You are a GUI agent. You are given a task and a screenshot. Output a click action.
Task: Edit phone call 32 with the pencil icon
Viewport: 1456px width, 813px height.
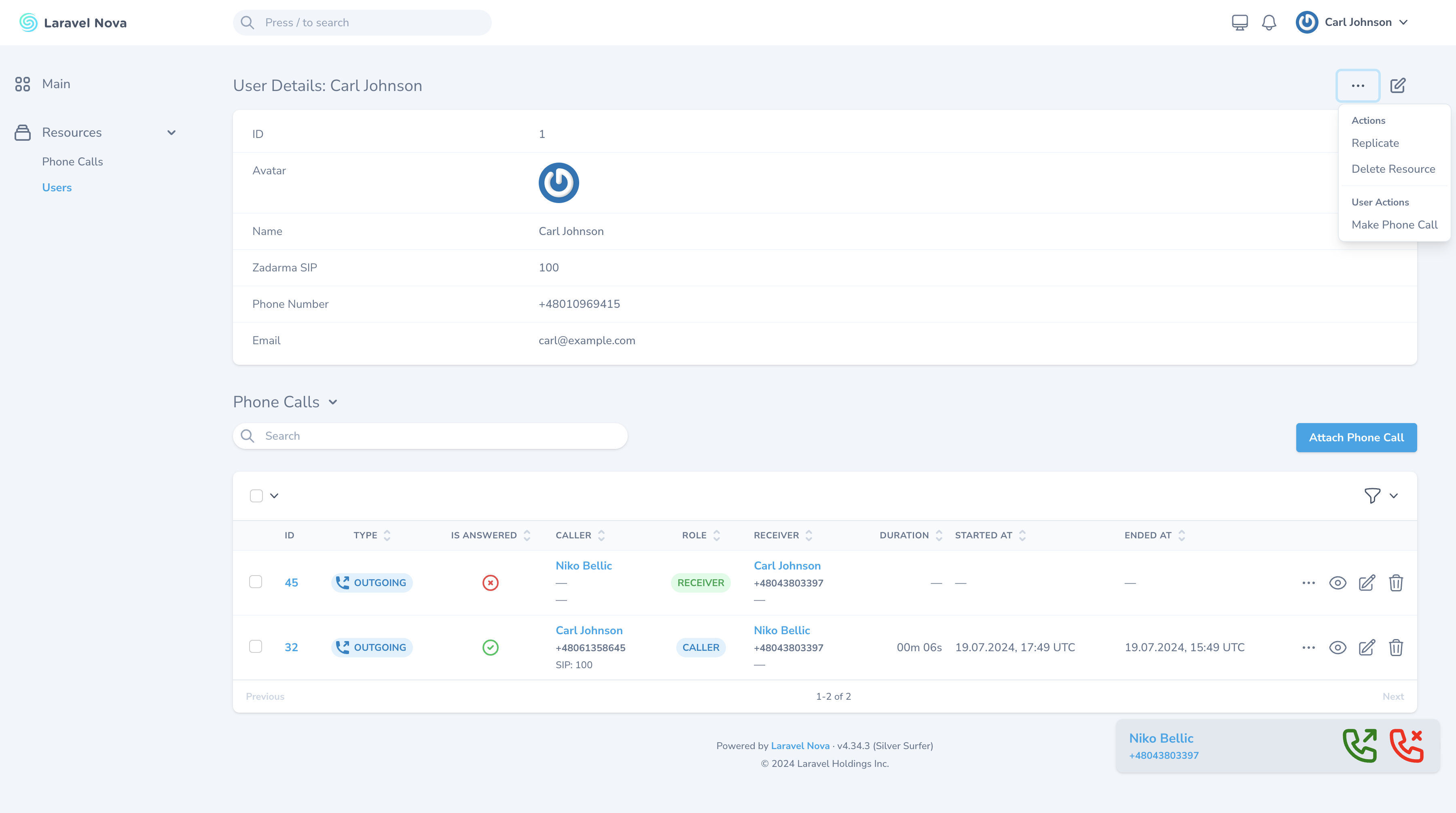(1367, 647)
